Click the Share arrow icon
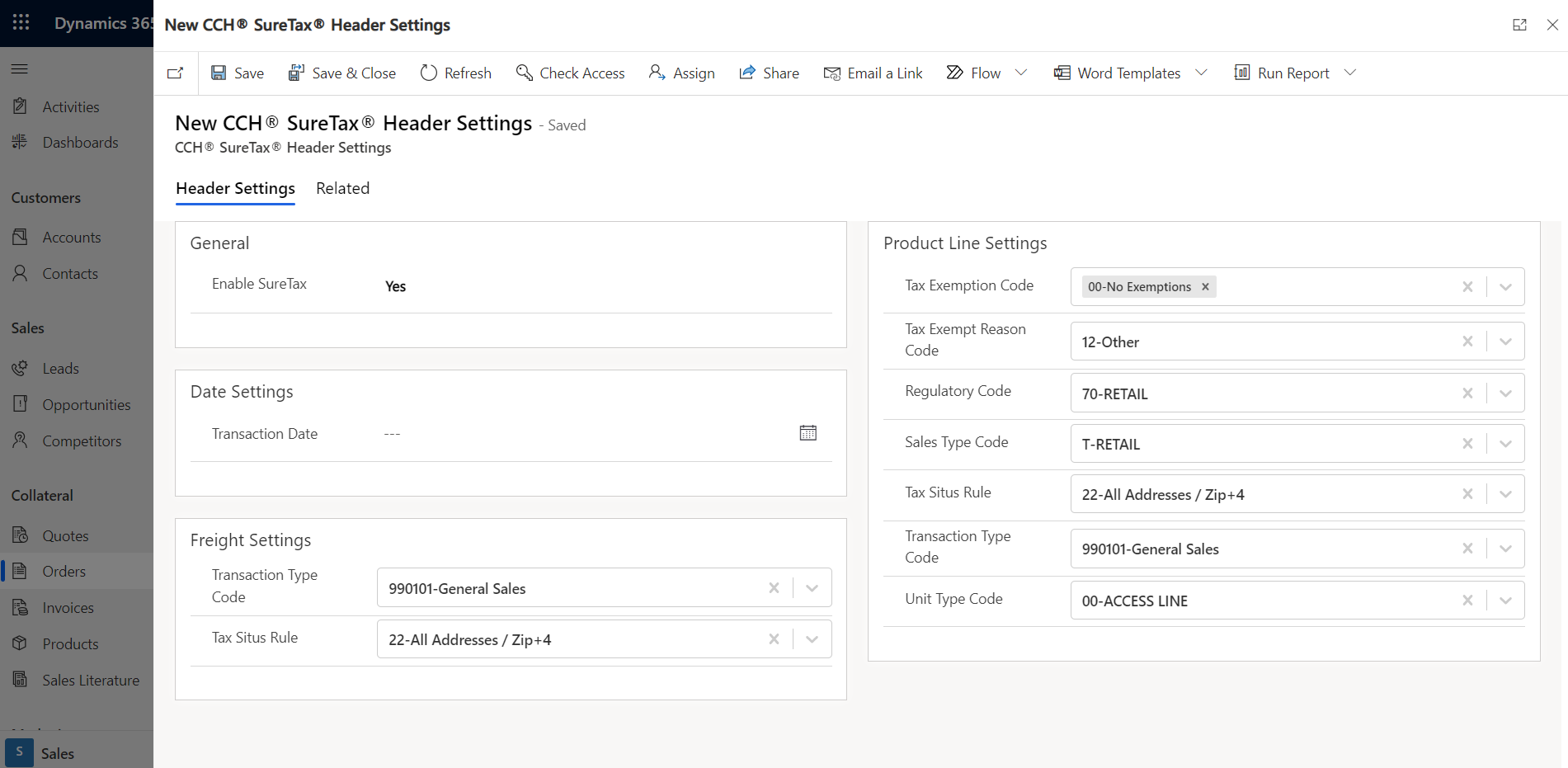The image size is (1568, 768). [x=747, y=73]
